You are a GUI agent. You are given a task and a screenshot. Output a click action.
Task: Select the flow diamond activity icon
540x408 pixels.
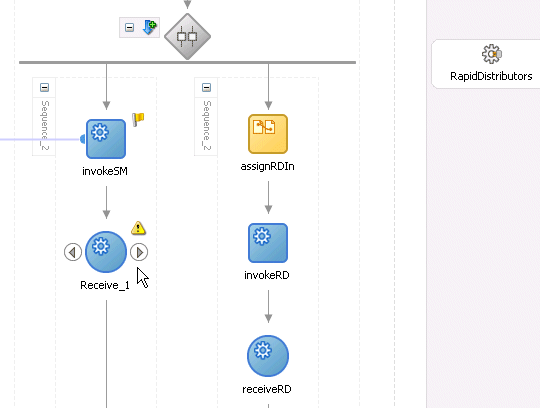click(187, 36)
